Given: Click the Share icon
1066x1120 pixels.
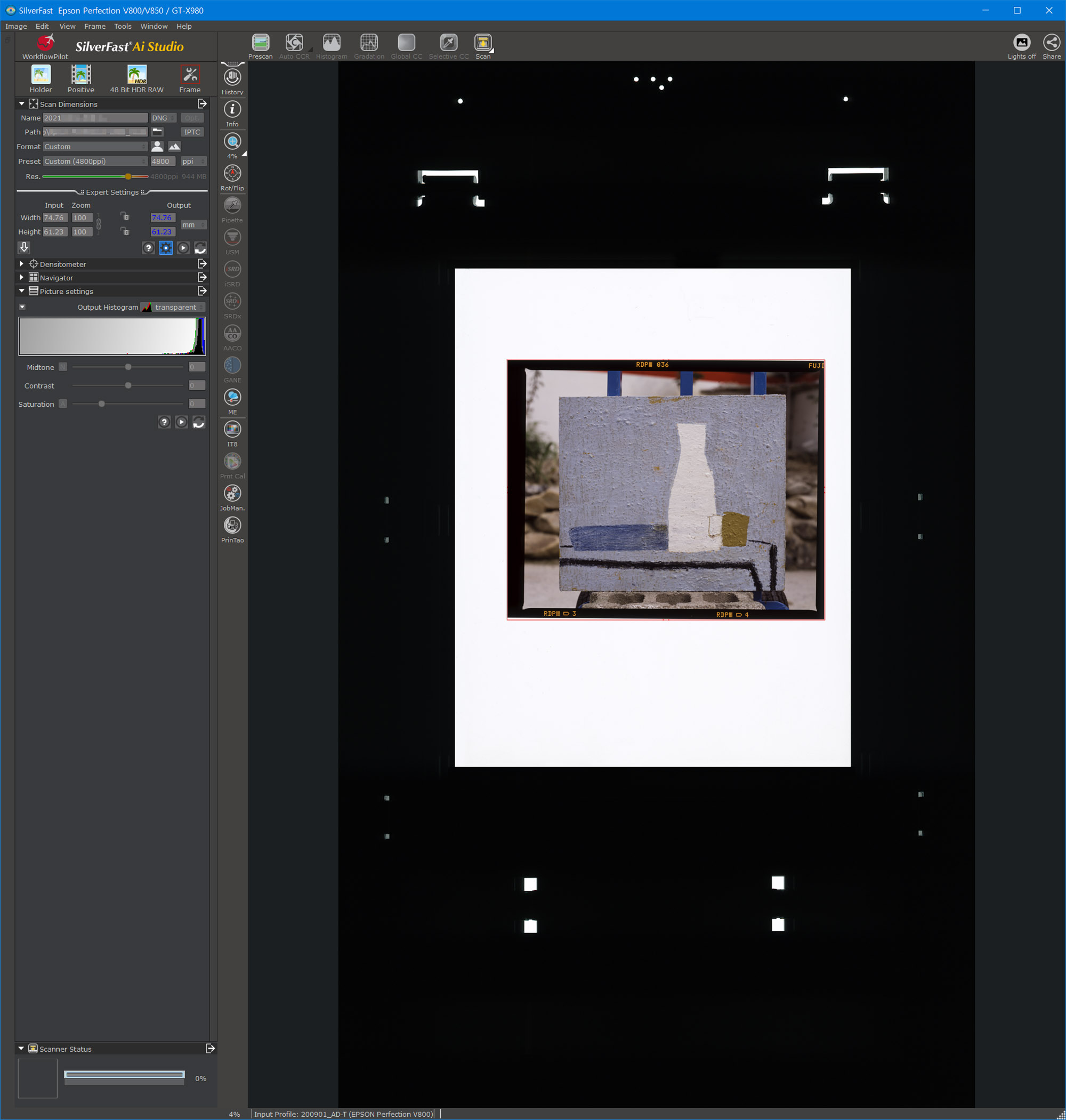Looking at the screenshot, I should (x=1051, y=46).
